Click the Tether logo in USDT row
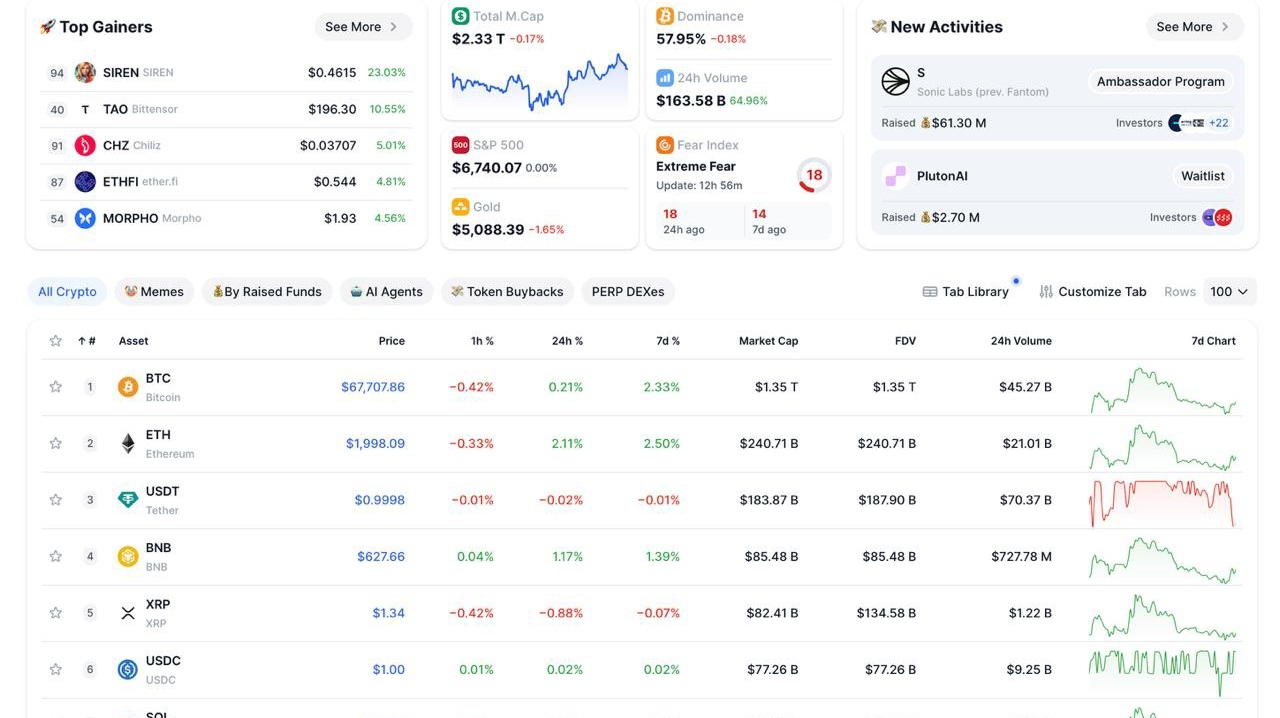Viewport: 1280px width, 718px height. [x=128, y=500]
